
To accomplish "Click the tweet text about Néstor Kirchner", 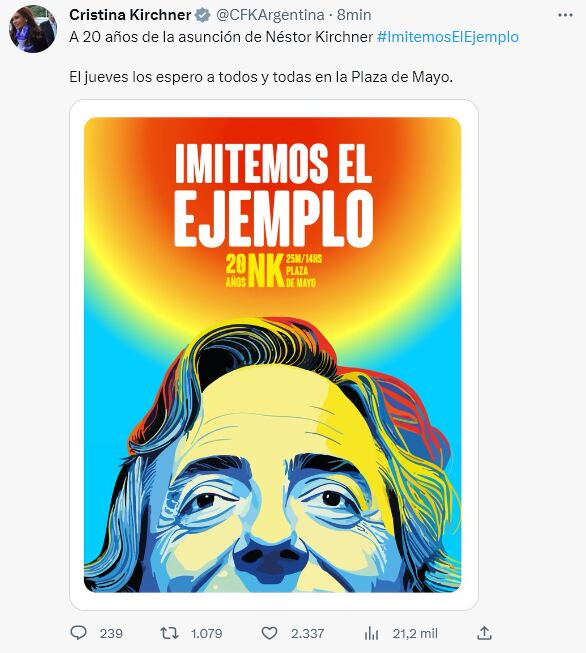I will tap(221, 37).
